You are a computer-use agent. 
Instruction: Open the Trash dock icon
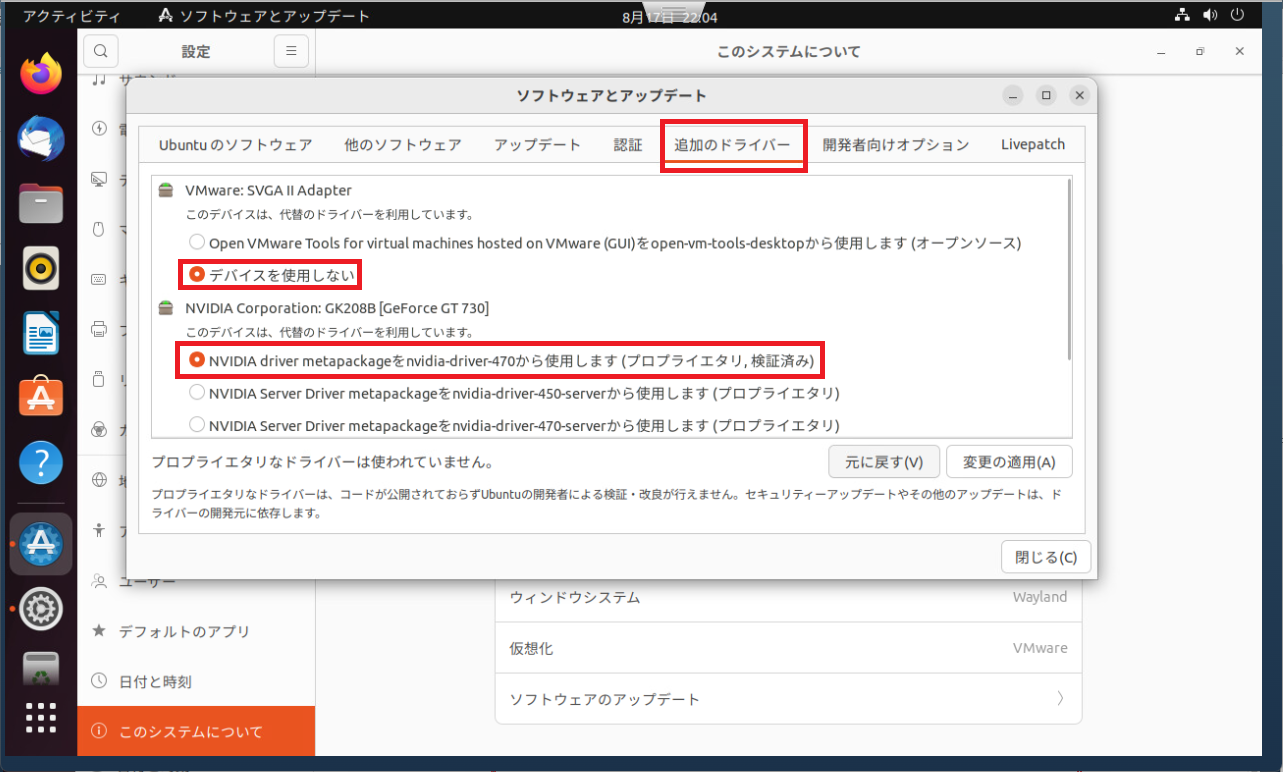(x=41, y=668)
